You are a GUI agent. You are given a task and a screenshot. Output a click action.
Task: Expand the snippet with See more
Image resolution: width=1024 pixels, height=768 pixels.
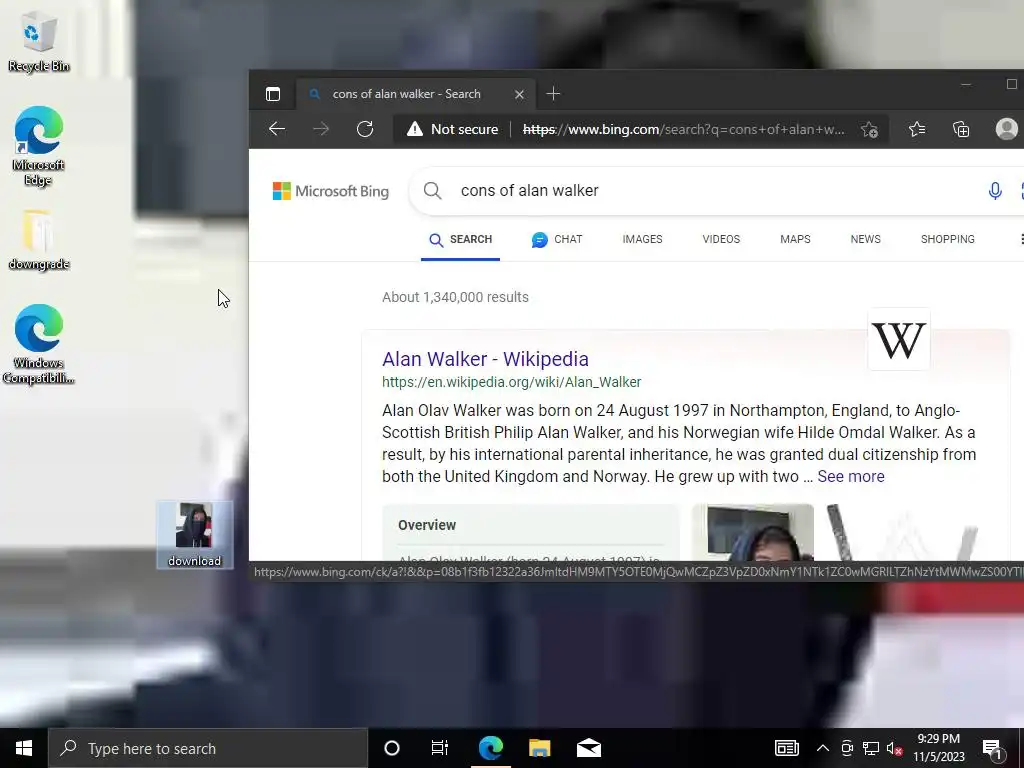click(x=850, y=476)
